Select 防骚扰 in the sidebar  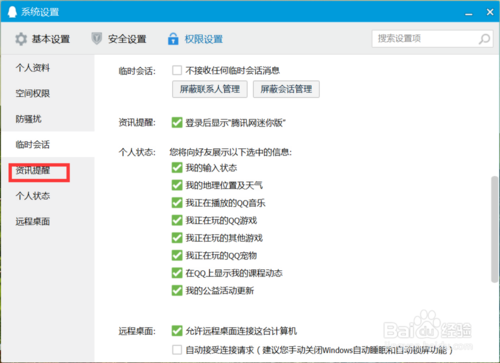coord(28,119)
